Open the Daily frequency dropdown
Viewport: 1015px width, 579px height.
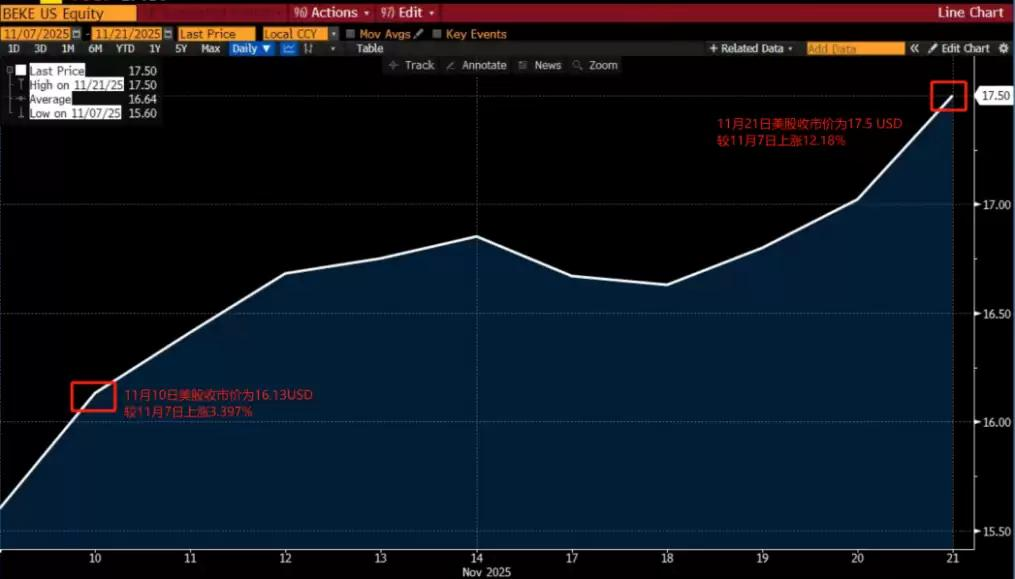[250, 49]
